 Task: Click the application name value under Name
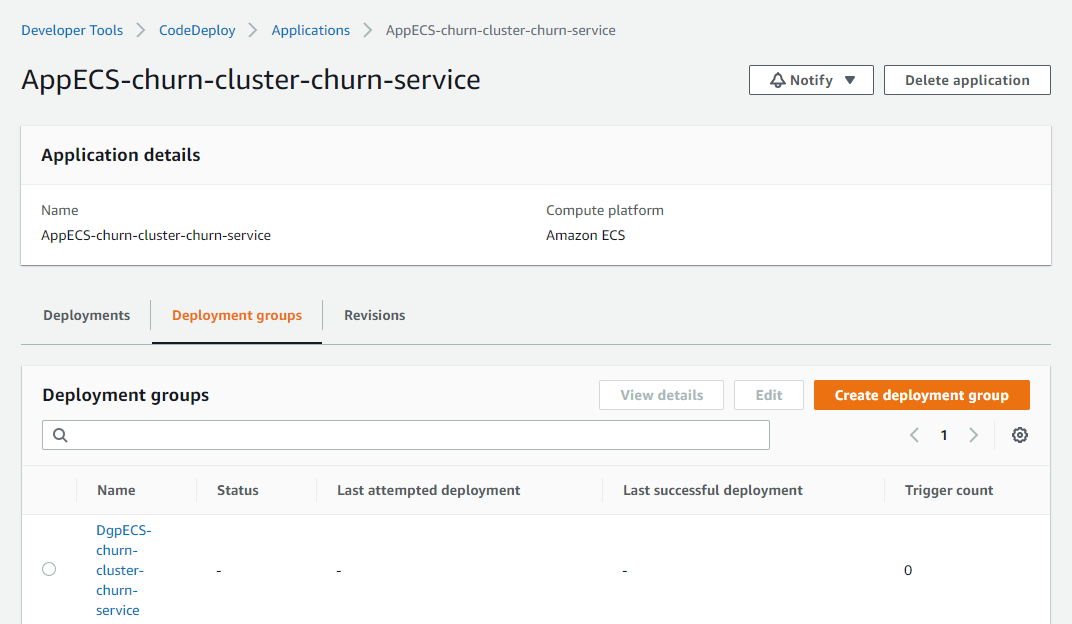(x=156, y=235)
